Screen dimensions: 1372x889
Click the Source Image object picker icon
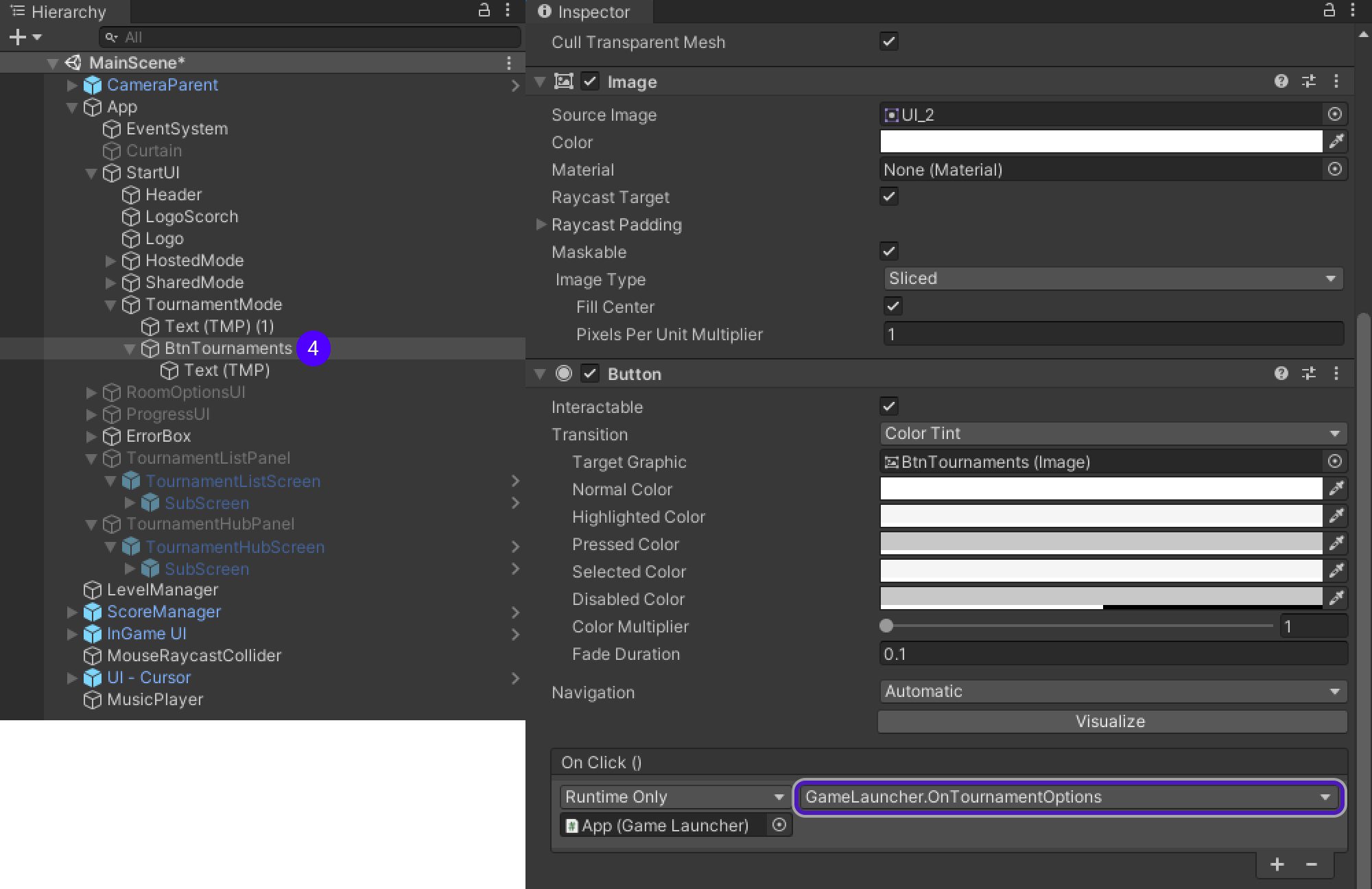click(1334, 115)
